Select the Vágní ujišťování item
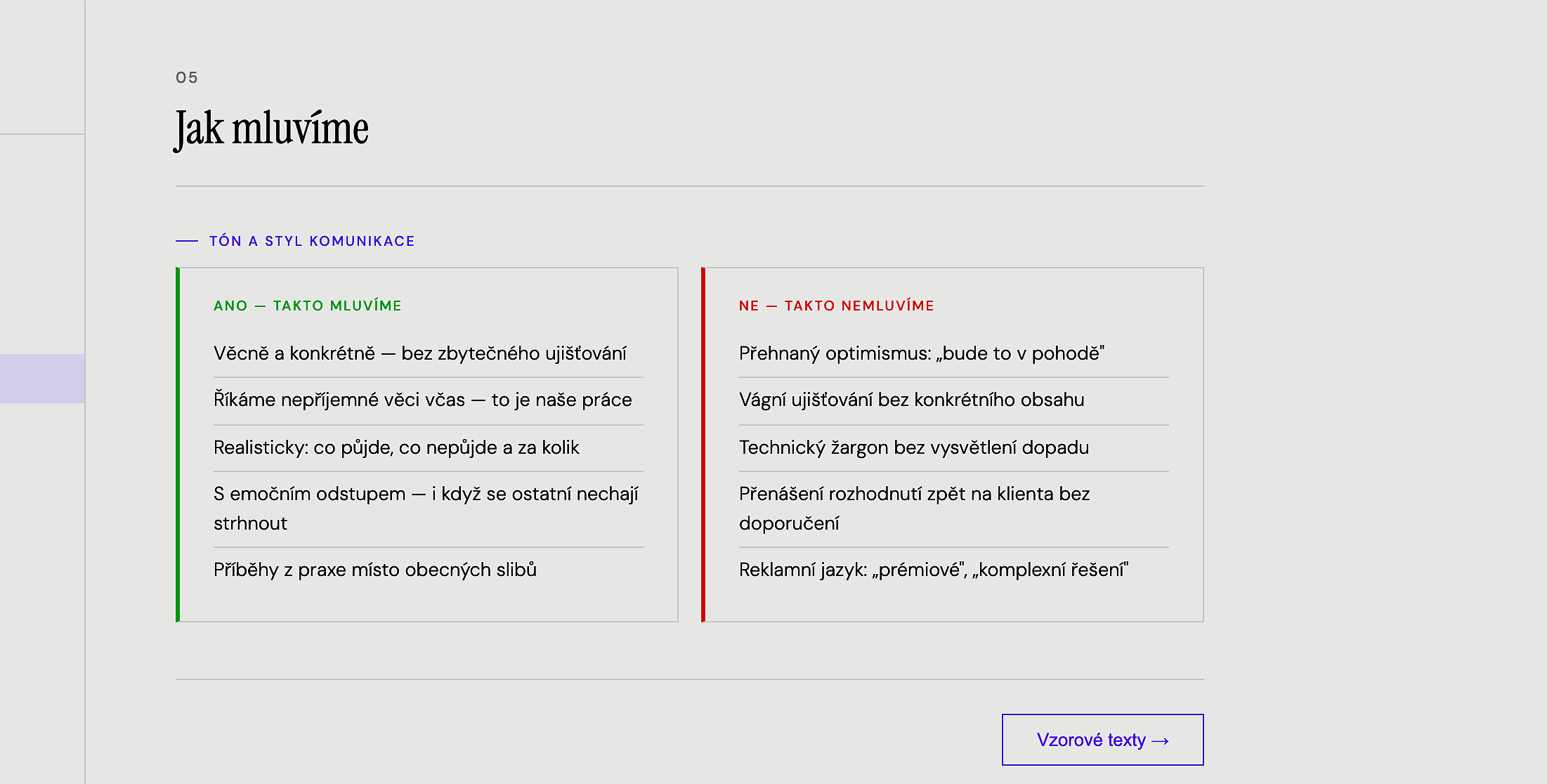This screenshot has width=1547, height=784. coord(911,400)
